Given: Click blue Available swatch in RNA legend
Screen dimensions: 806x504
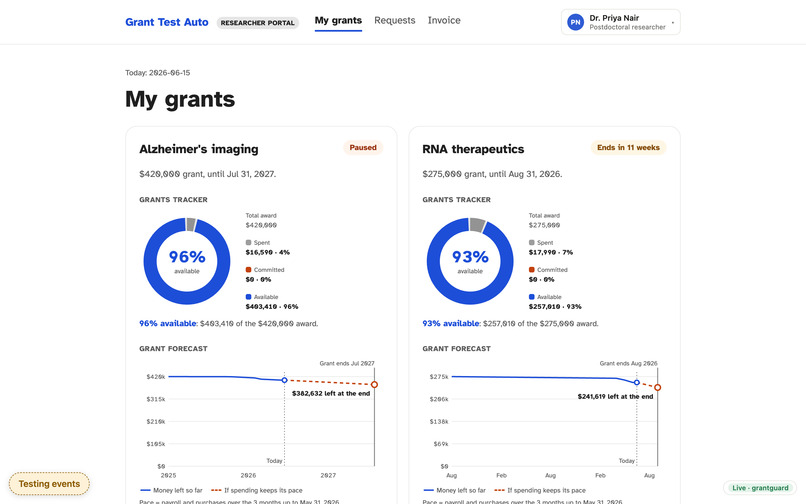Looking at the screenshot, I should pyautogui.click(x=532, y=297).
